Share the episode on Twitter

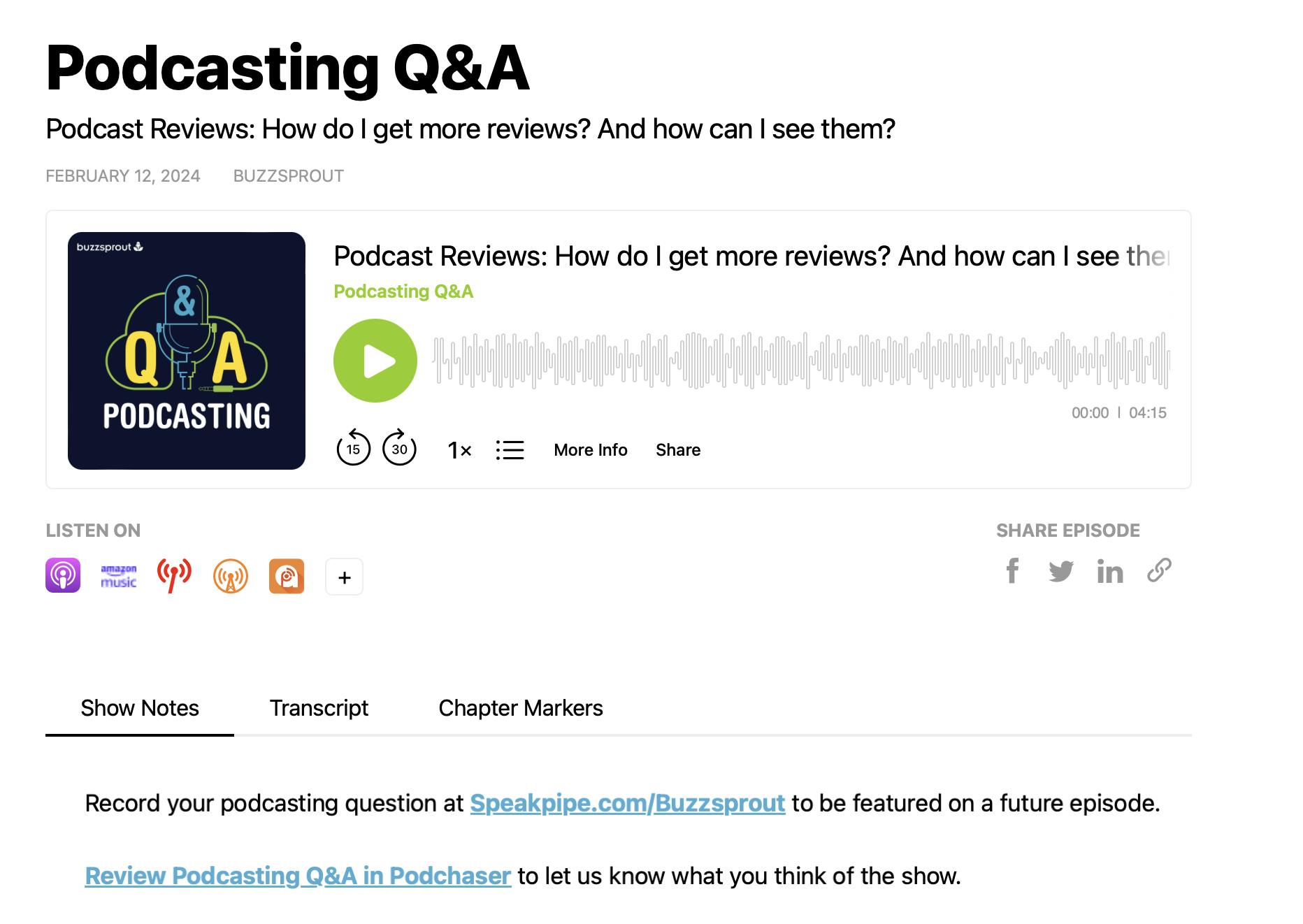1061,572
